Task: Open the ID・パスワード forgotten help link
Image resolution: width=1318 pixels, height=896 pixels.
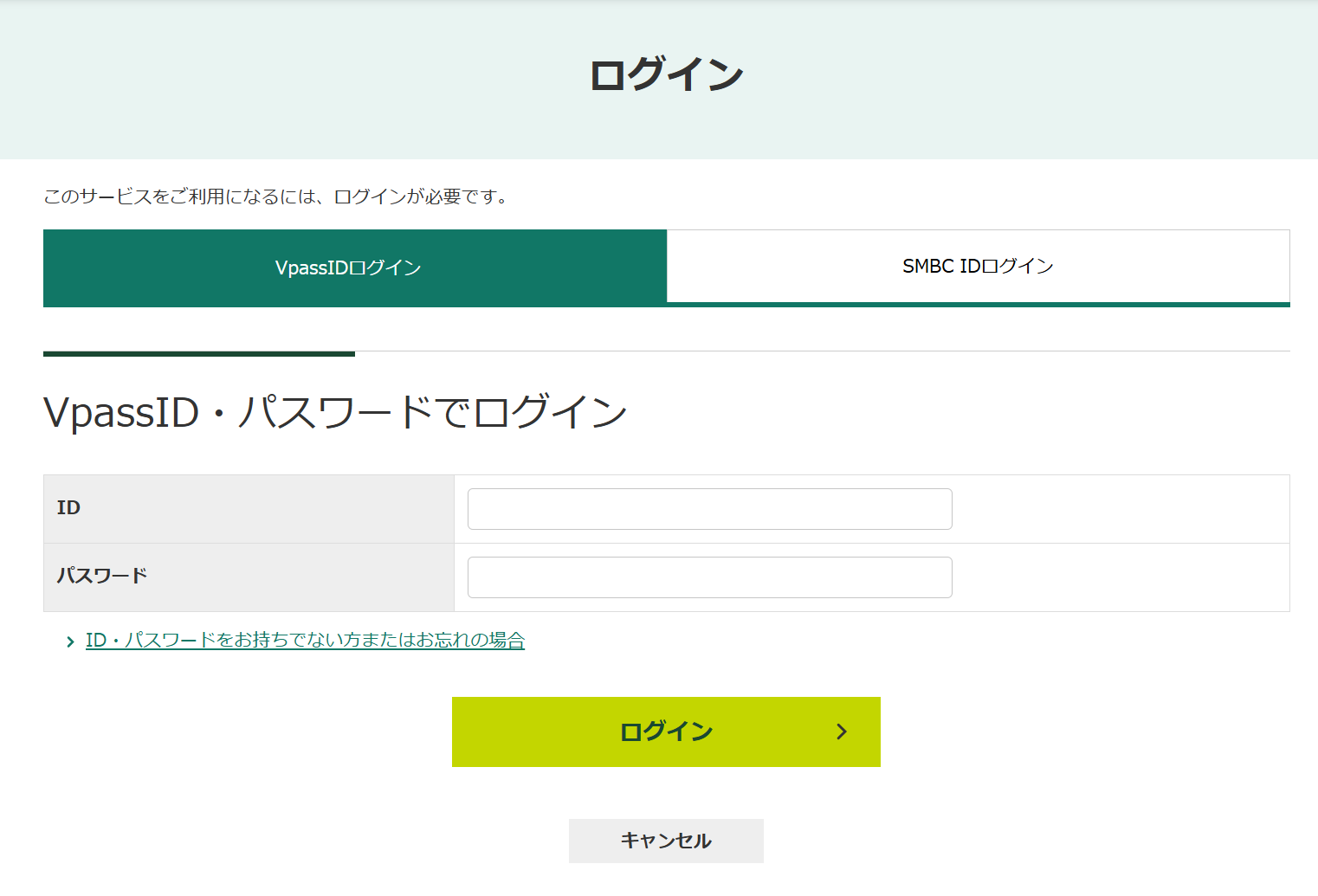Action: pos(305,641)
